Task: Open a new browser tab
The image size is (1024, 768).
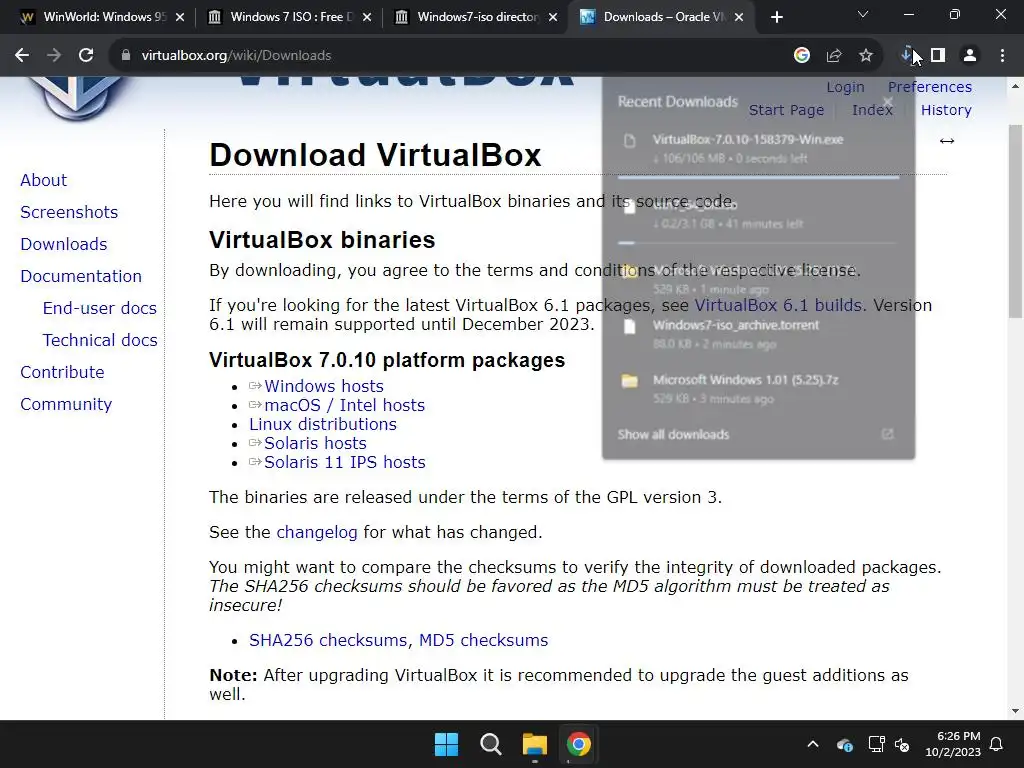Action: (776, 17)
